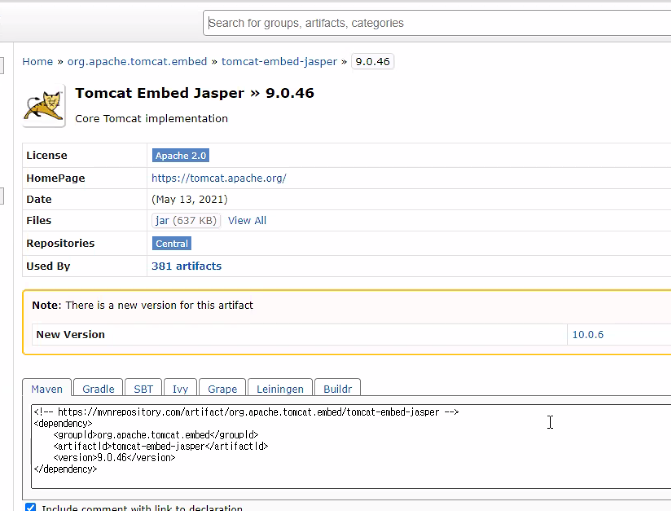Click the Apache 2.0 license badge
Image resolution: width=671 pixels, height=511 pixels.
pyautogui.click(x=180, y=155)
